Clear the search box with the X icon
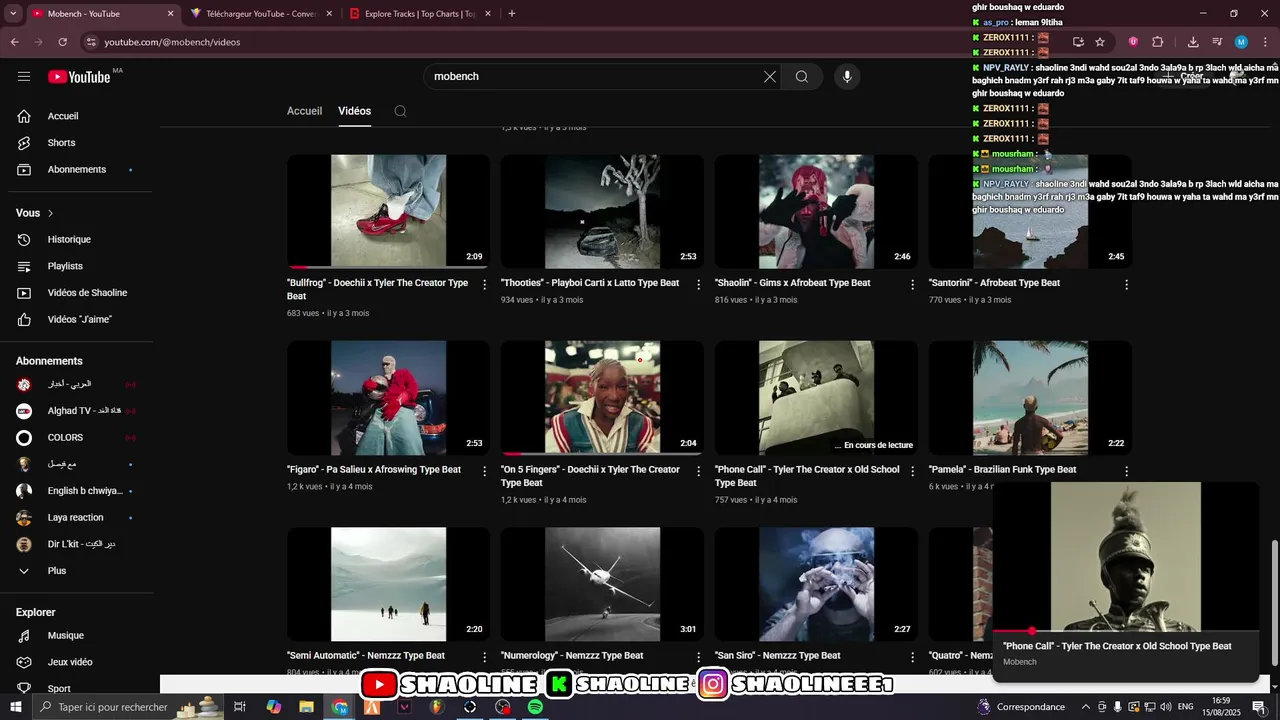 (769, 77)
